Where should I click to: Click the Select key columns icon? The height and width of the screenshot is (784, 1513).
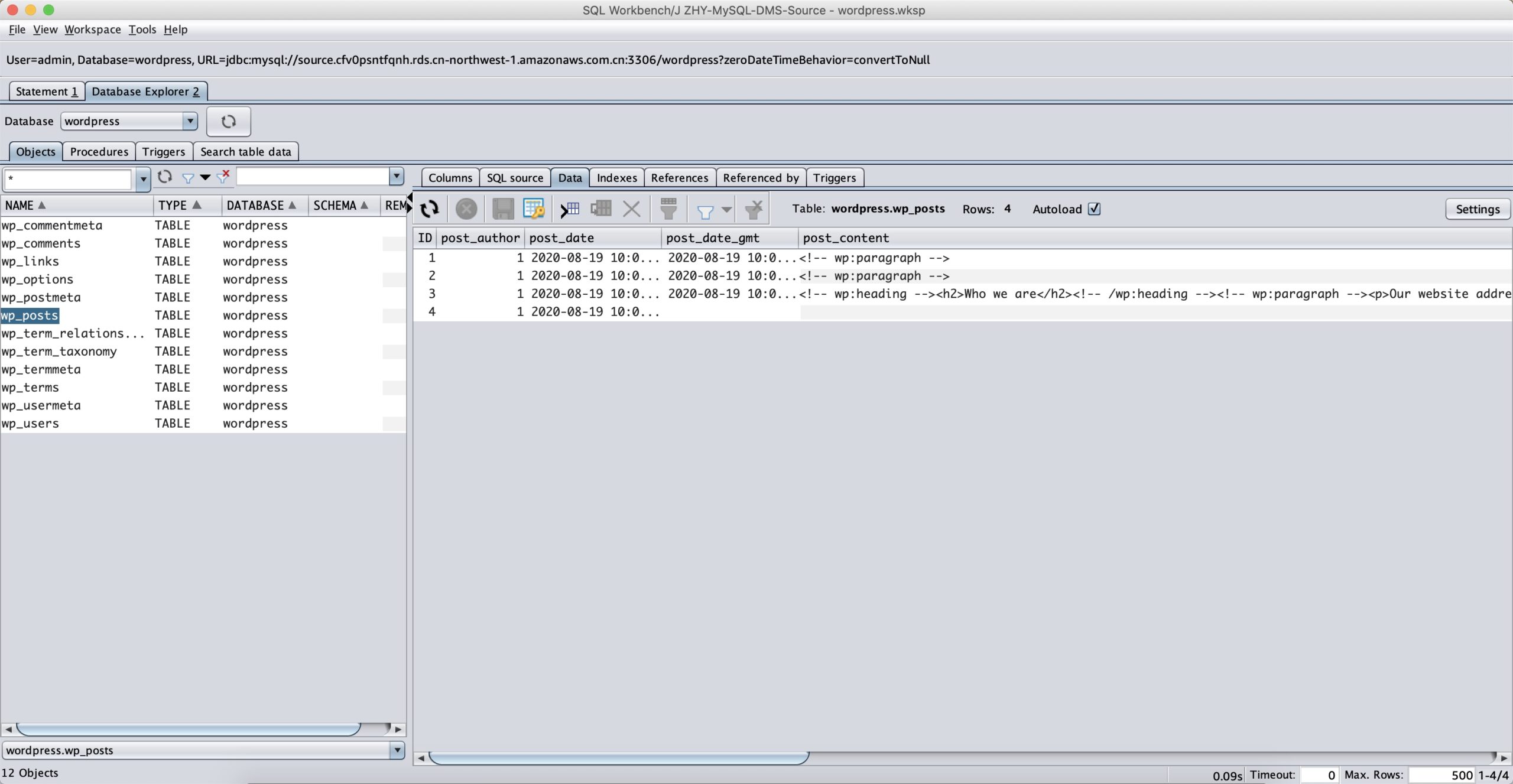(534, 209)
